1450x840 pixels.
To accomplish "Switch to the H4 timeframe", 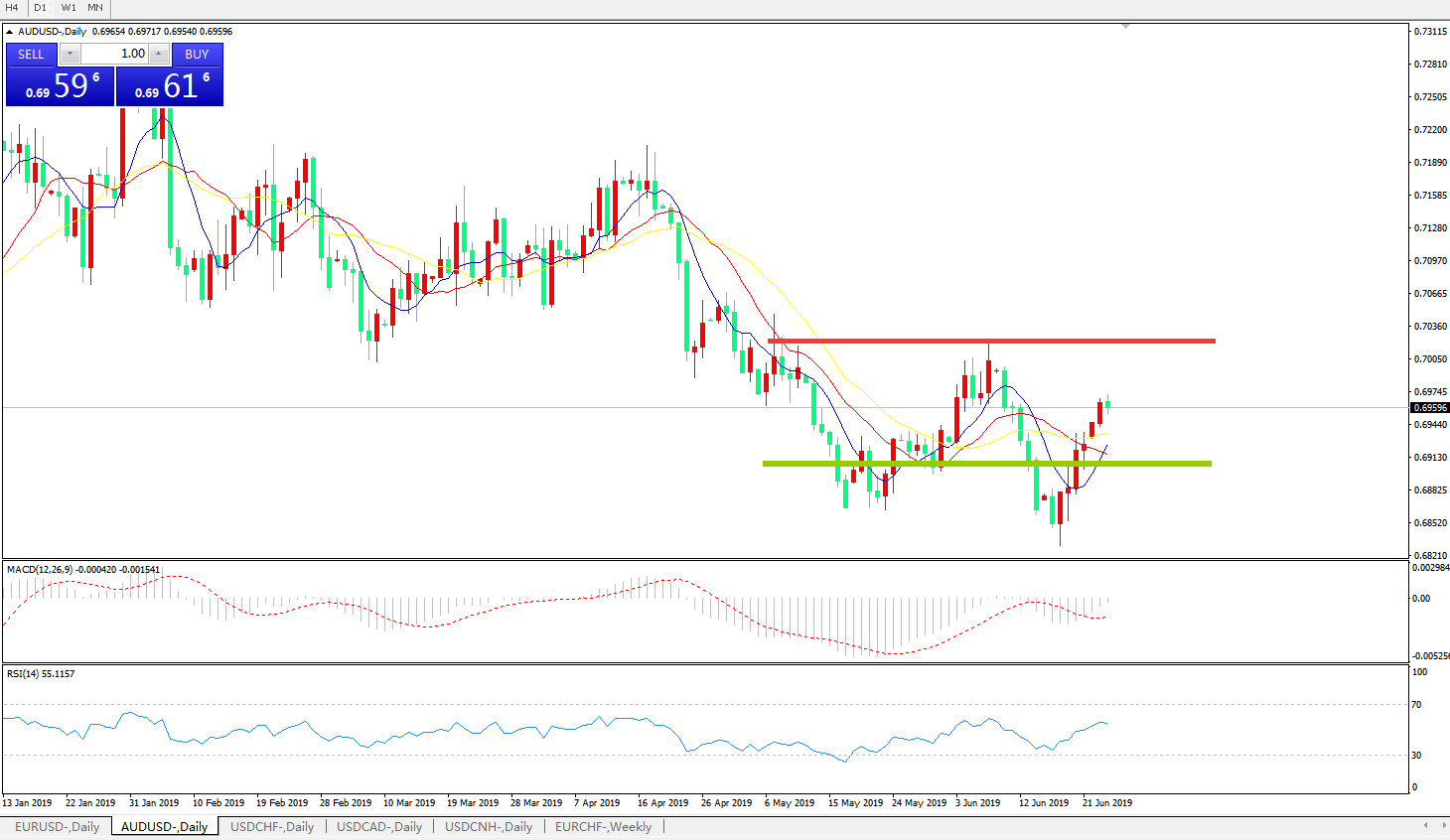I will tap(13, 8).
